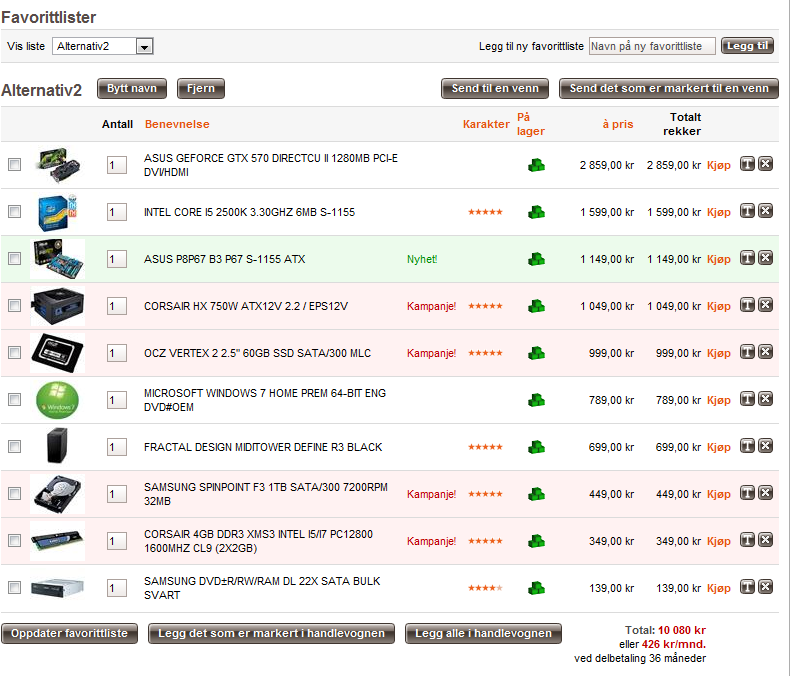Check the Samsung Spinpoint F3 checkbox
The image size is (790, 676).
pyautogui.click(x=15, y=494)
